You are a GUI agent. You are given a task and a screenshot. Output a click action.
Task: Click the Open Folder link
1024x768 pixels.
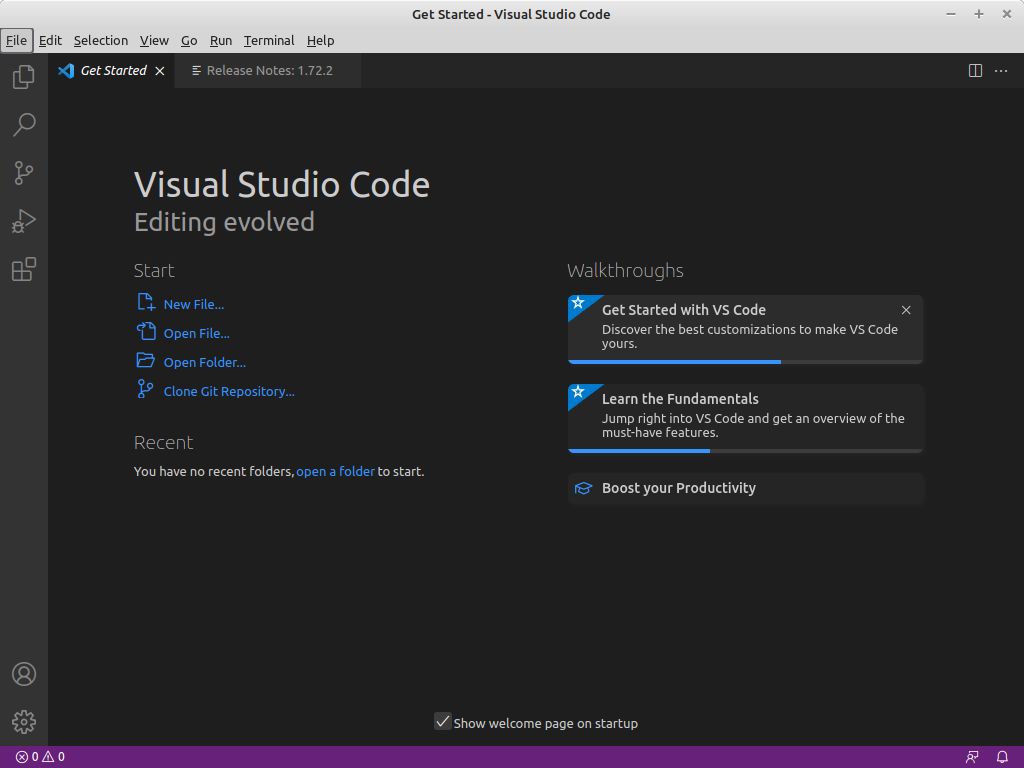coord(204,363)
